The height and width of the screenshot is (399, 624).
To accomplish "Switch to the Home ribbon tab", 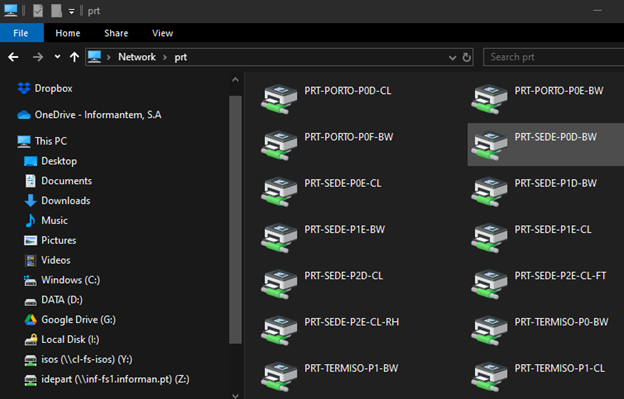I will pos(68,33).
